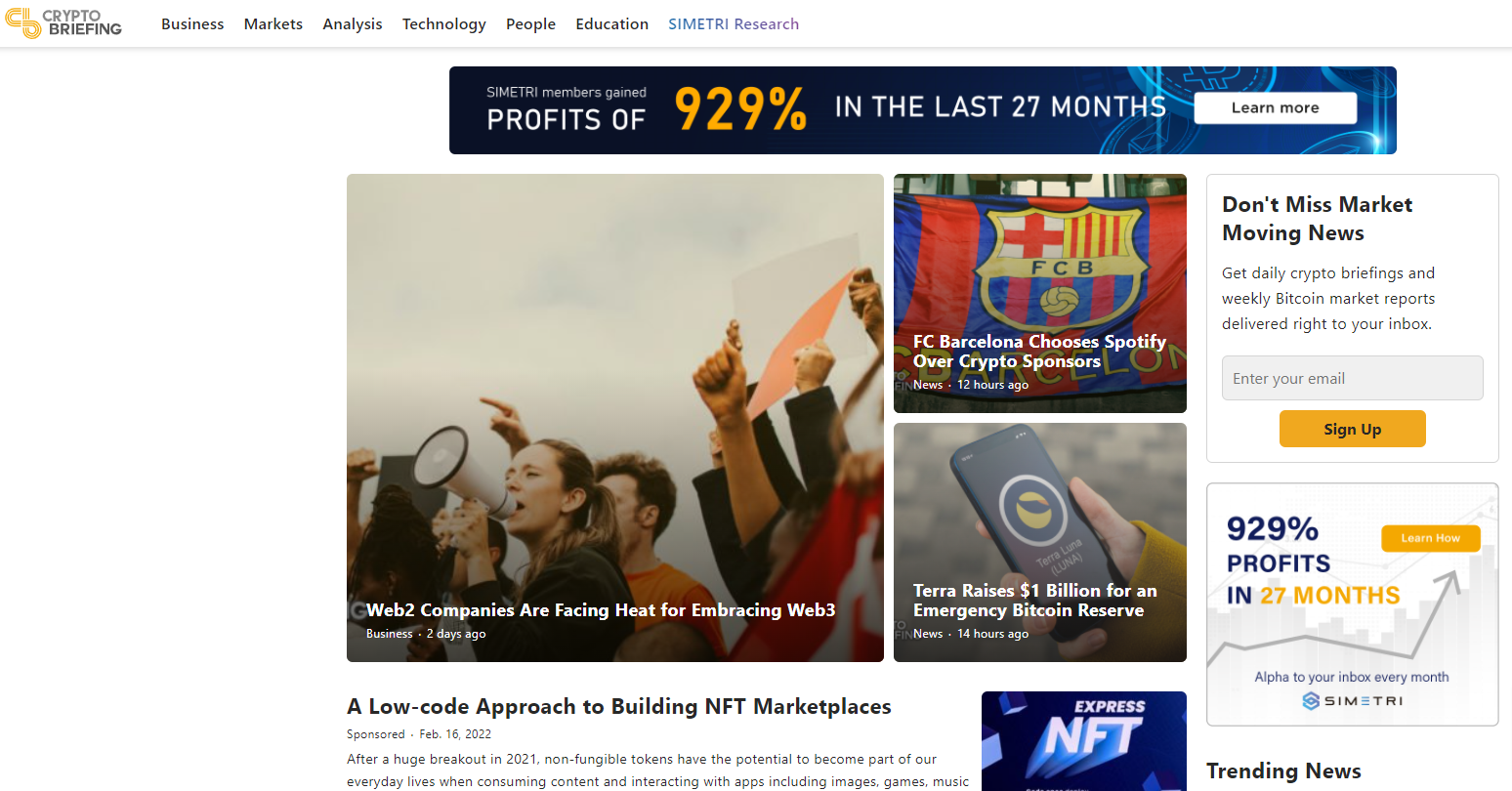The image size is (1512, 791).
Task: Click the Crypto Briefing logo
Action: pyautogui.click(x=63, y=23)
